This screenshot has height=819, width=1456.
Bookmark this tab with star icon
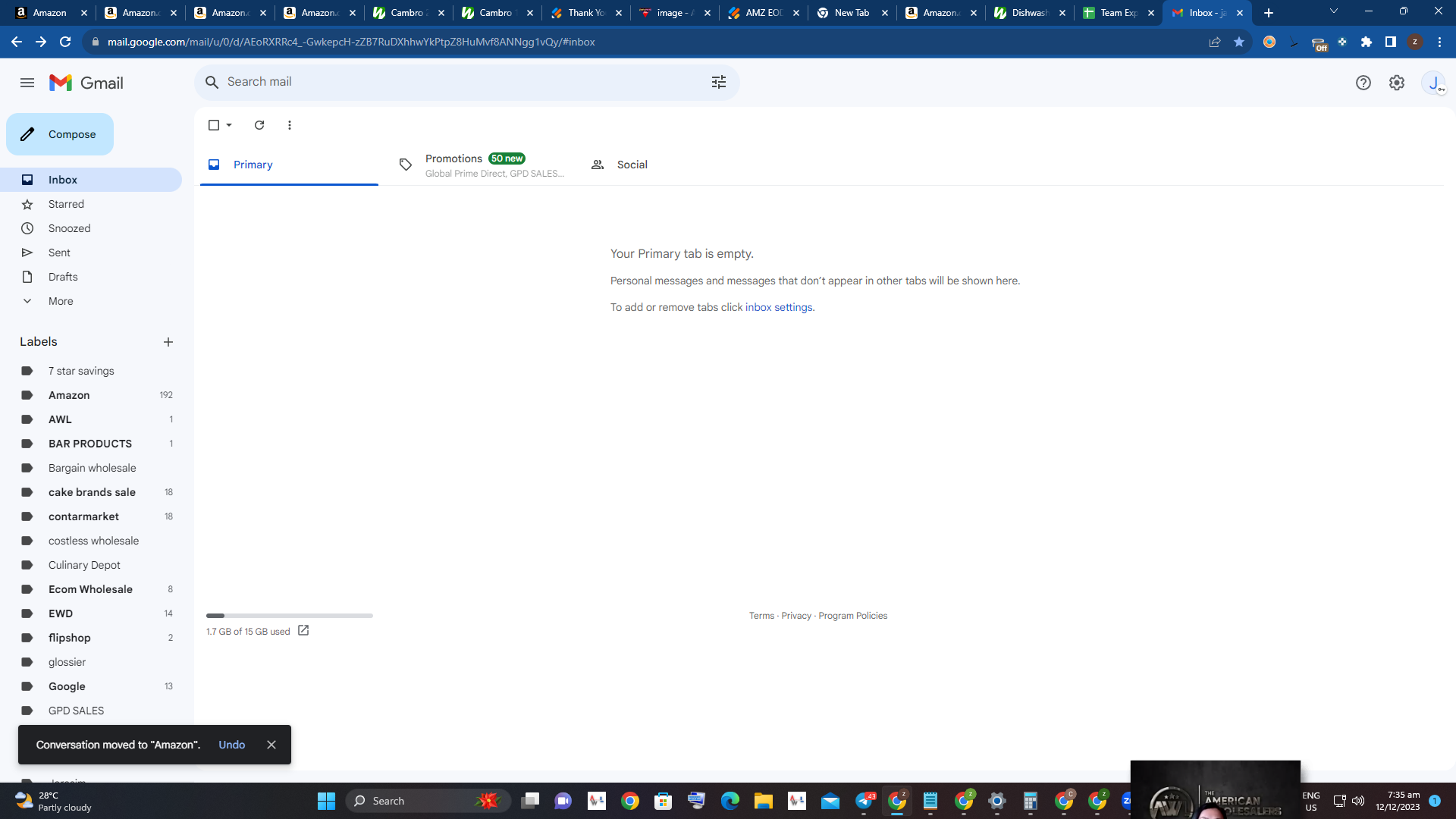pos(1239,42)
